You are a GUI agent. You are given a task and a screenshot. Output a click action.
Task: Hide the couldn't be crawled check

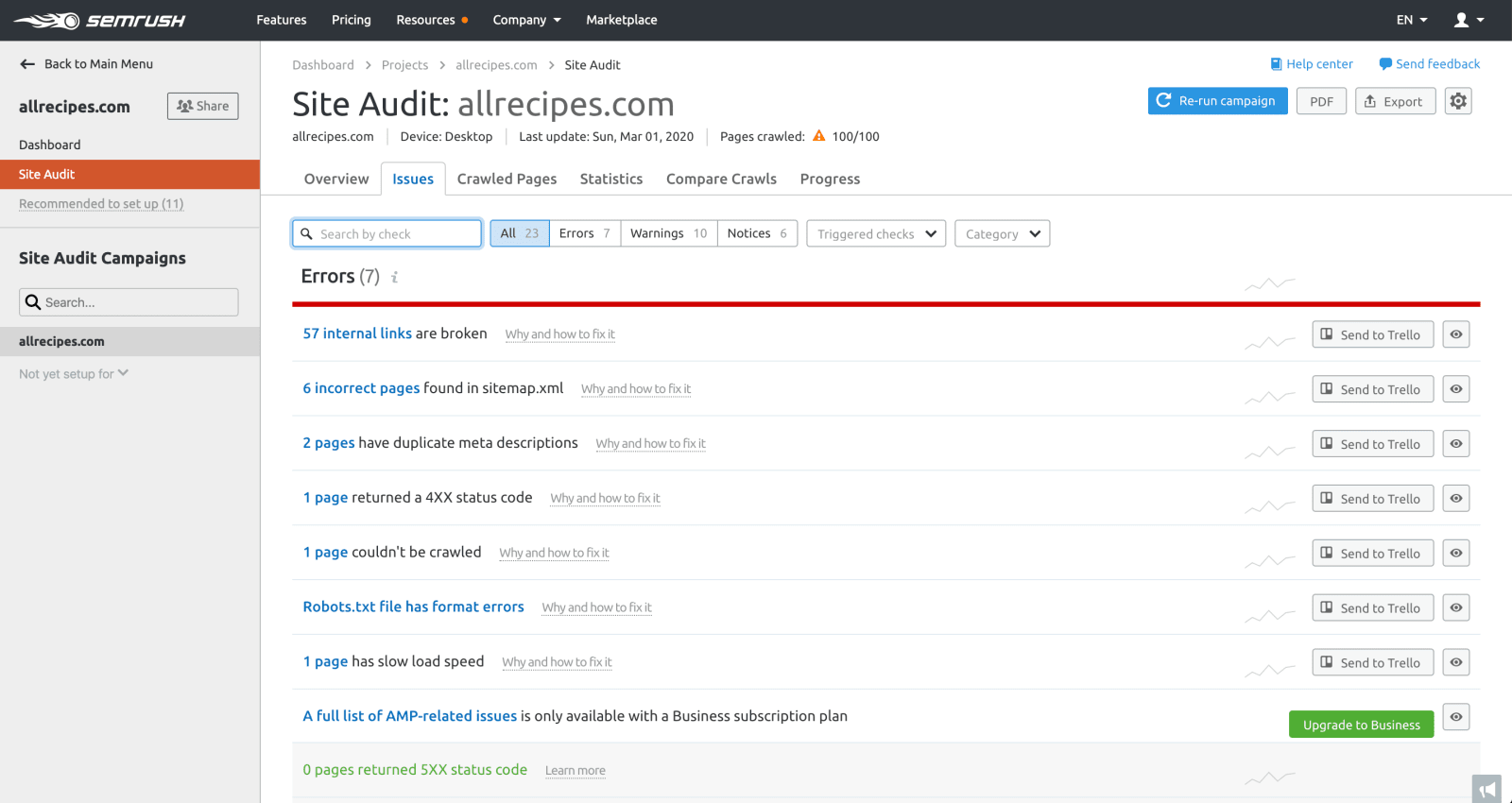pyautogui.click(x=1456, y=554)
